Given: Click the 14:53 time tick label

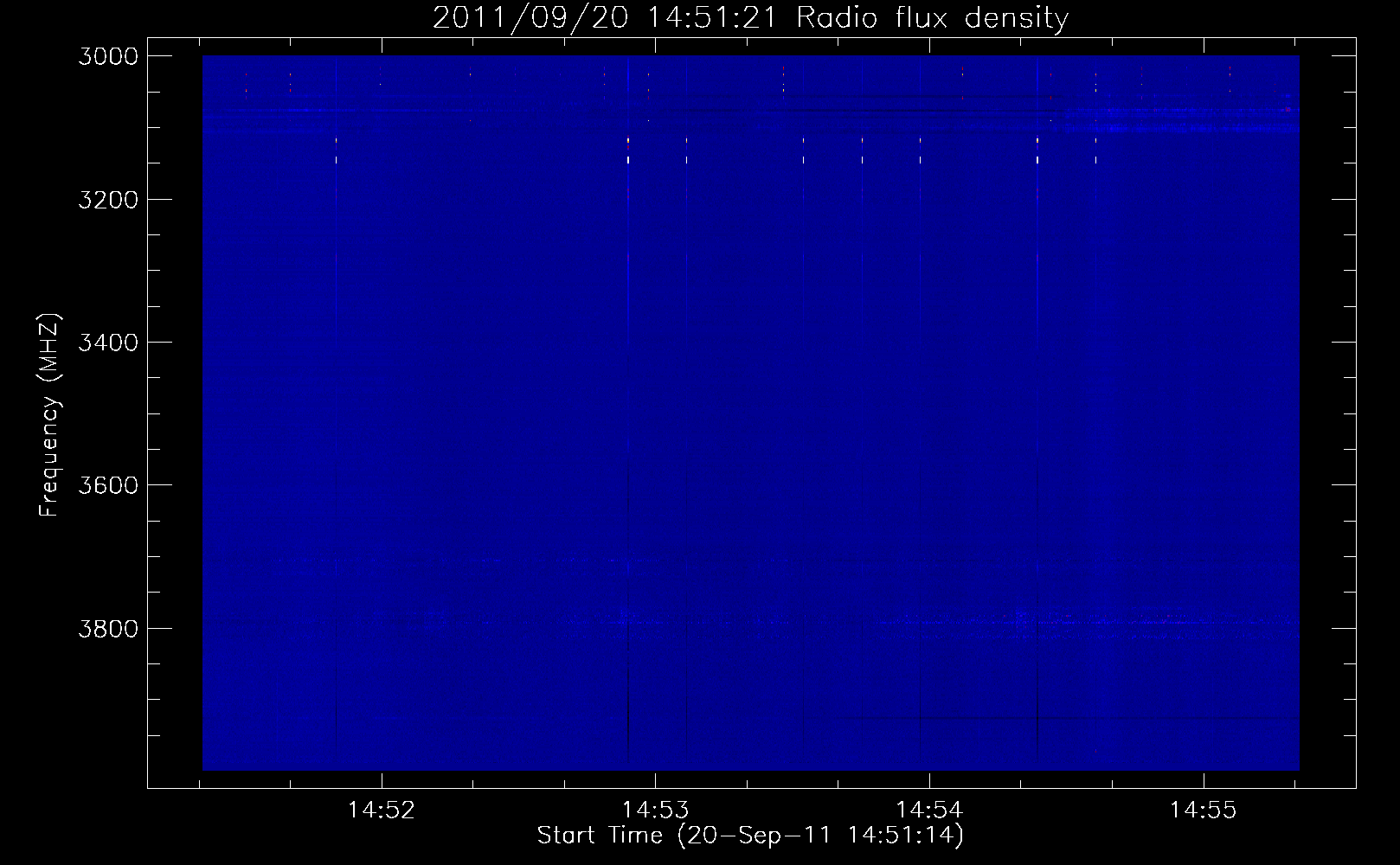Looking at the screenshot, I should tap(656, 810).
